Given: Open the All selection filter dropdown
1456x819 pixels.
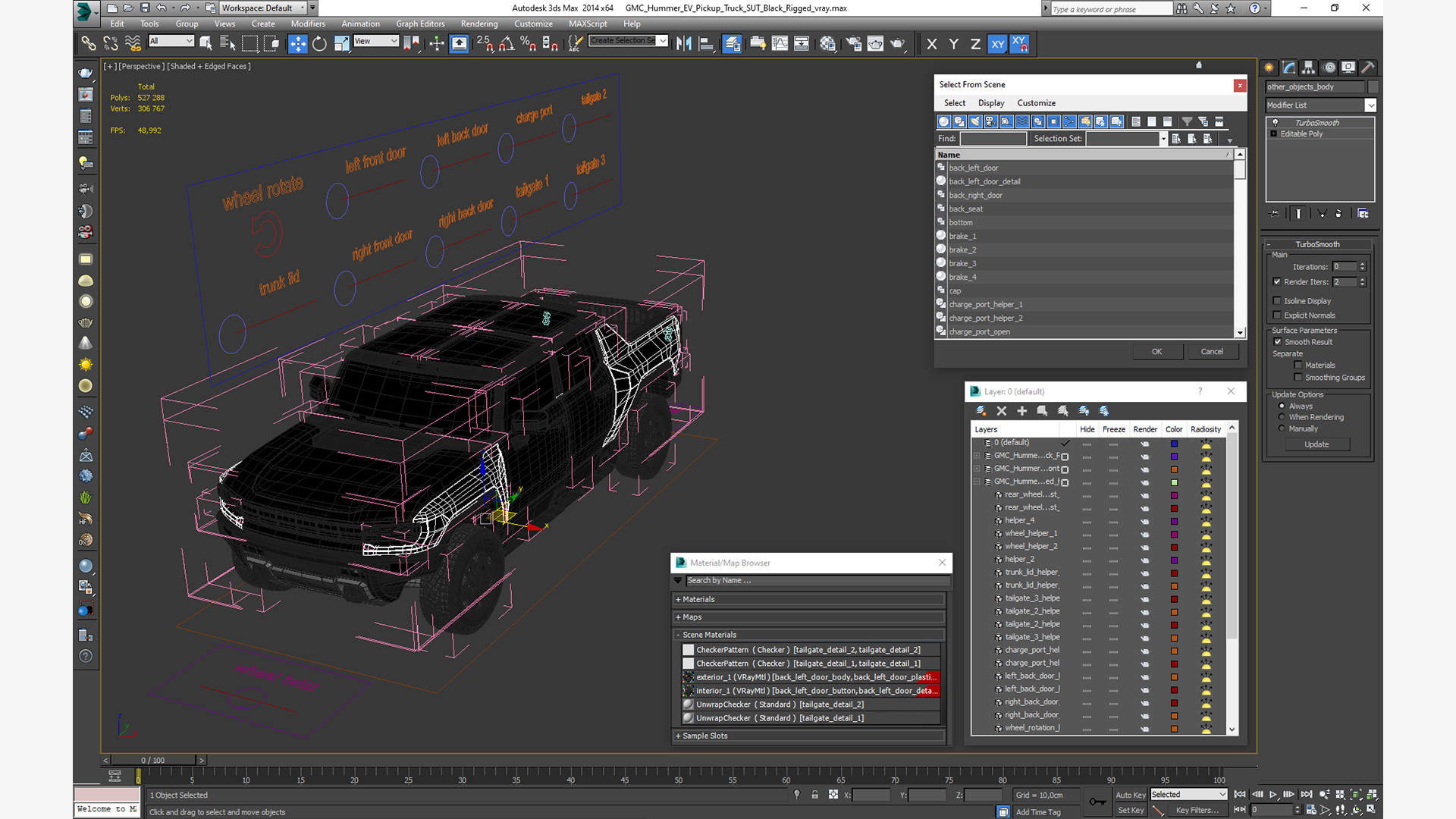Looking at the screenshot, I should [x=171, y=41].
